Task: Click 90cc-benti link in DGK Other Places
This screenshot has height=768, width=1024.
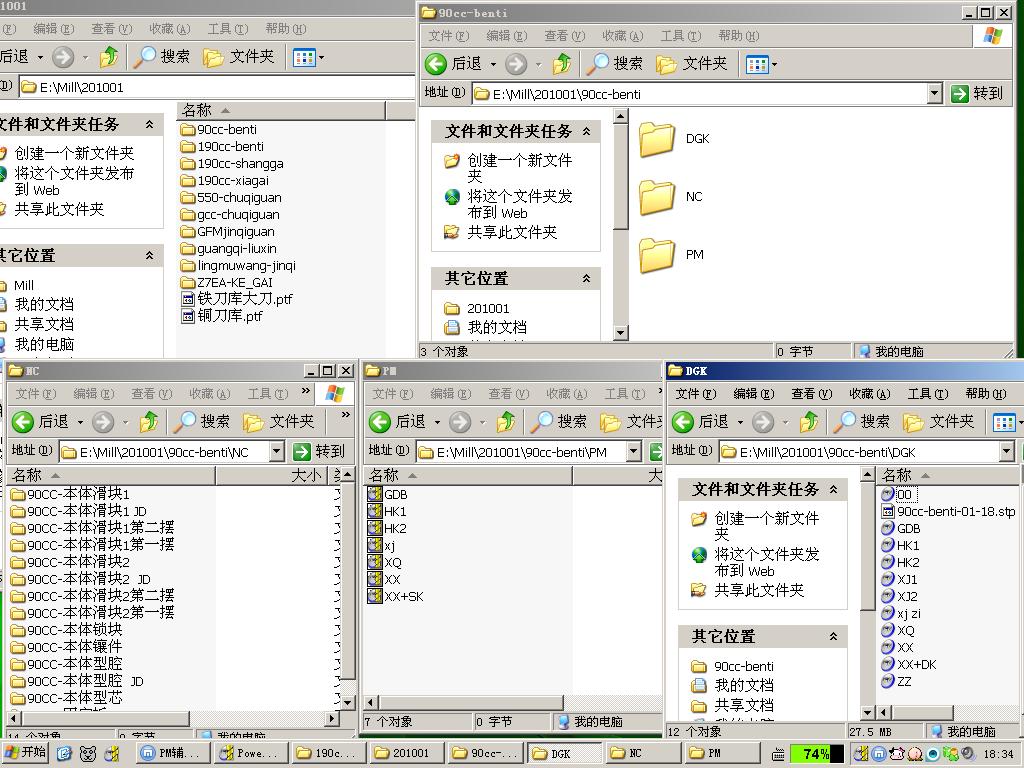Action: click(744, 666)
